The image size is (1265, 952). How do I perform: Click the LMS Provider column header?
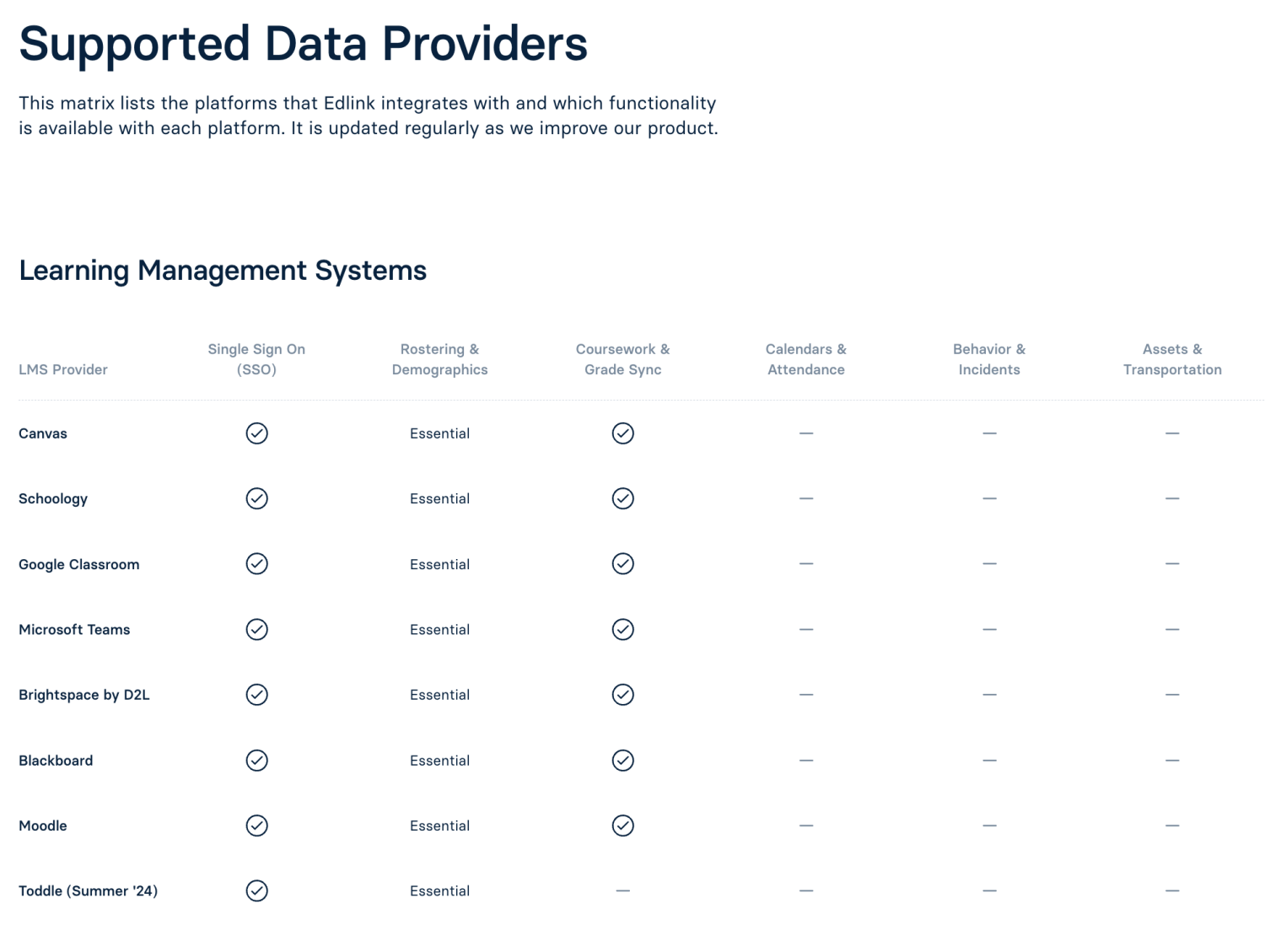click(x=63, y=369)
